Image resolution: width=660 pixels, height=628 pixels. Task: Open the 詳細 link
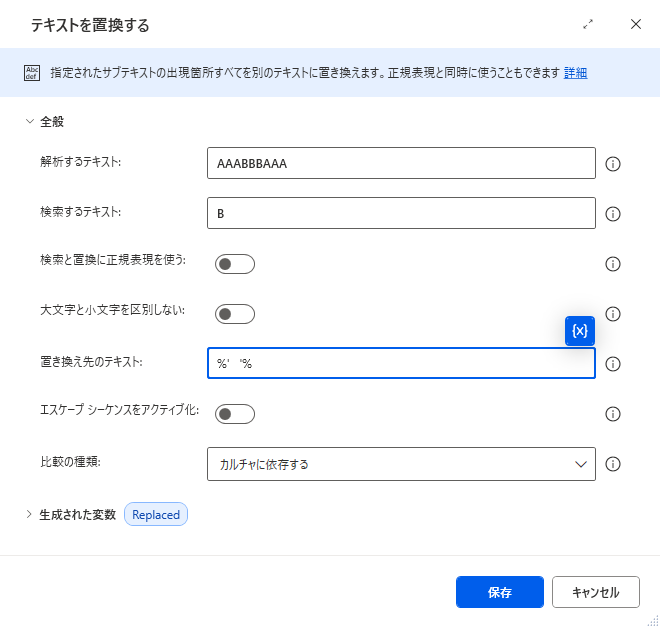575,73
